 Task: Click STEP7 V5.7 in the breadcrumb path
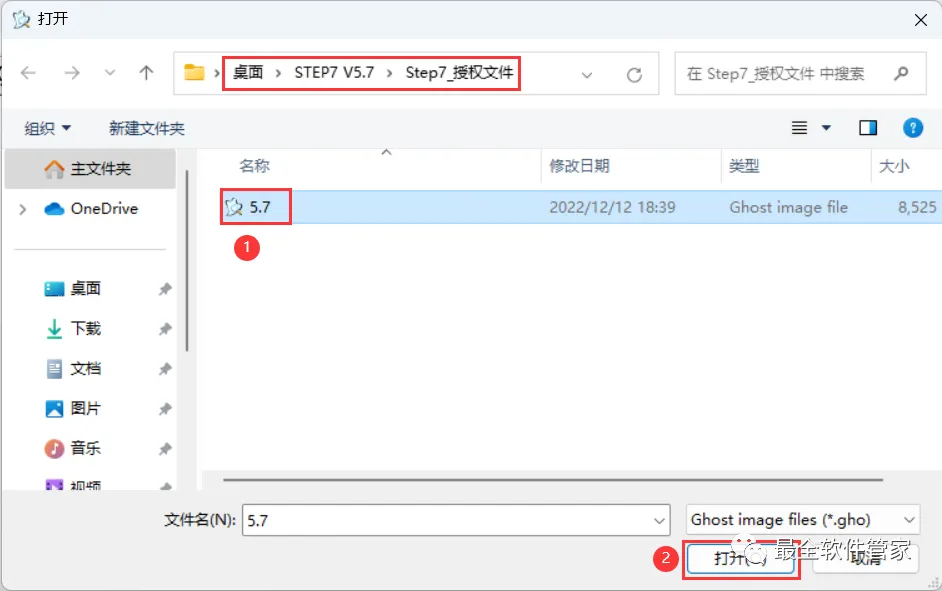[334, 73]
